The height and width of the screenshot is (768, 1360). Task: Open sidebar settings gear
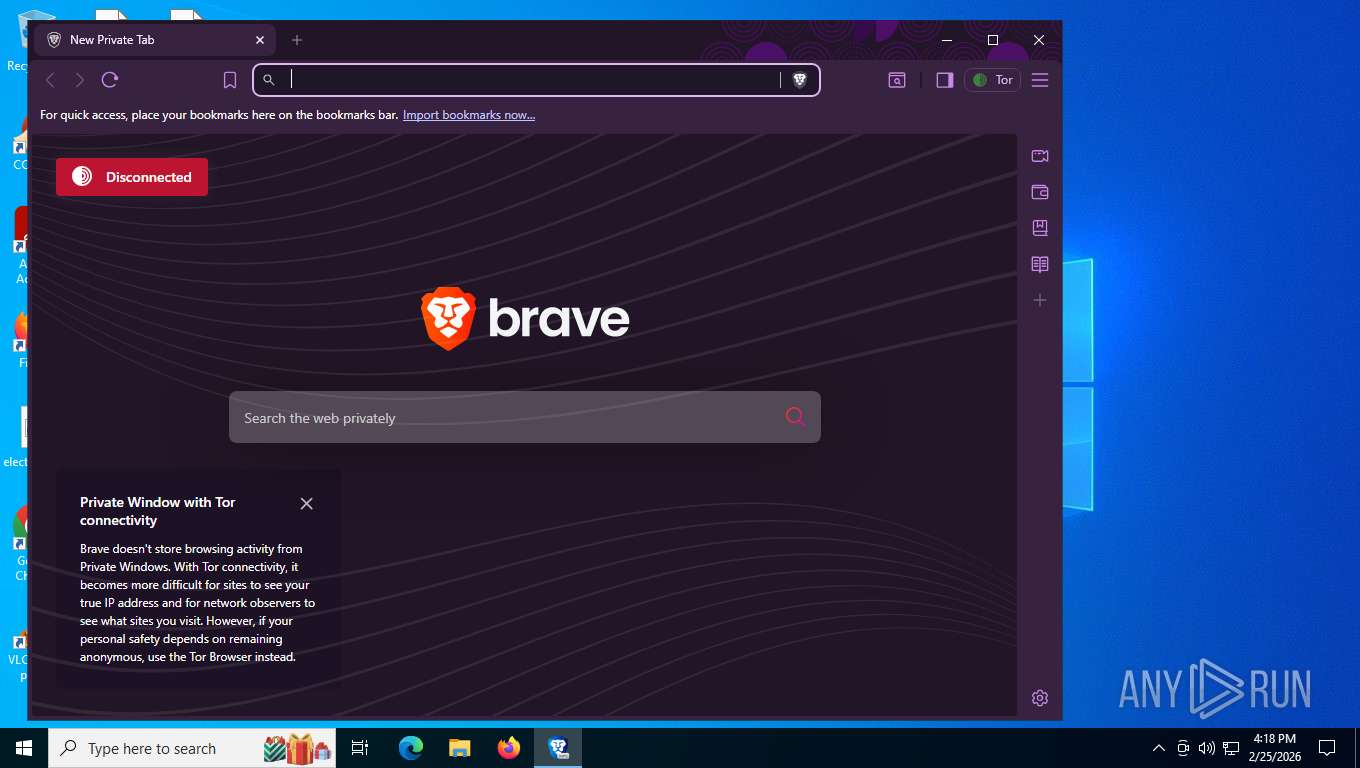click(1040, 698)
